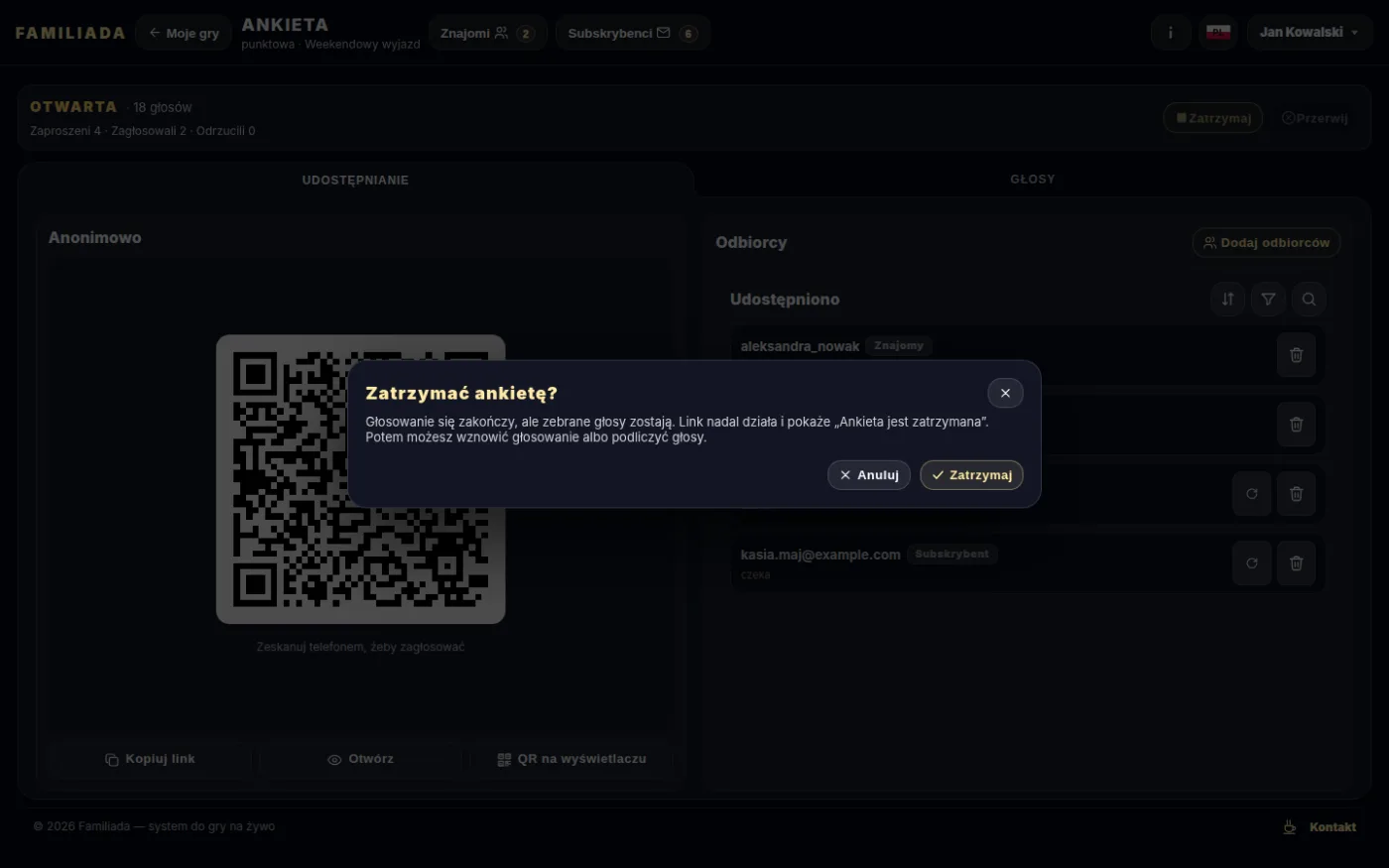Copy survey link with Kopiuj link

click(150, 759)
